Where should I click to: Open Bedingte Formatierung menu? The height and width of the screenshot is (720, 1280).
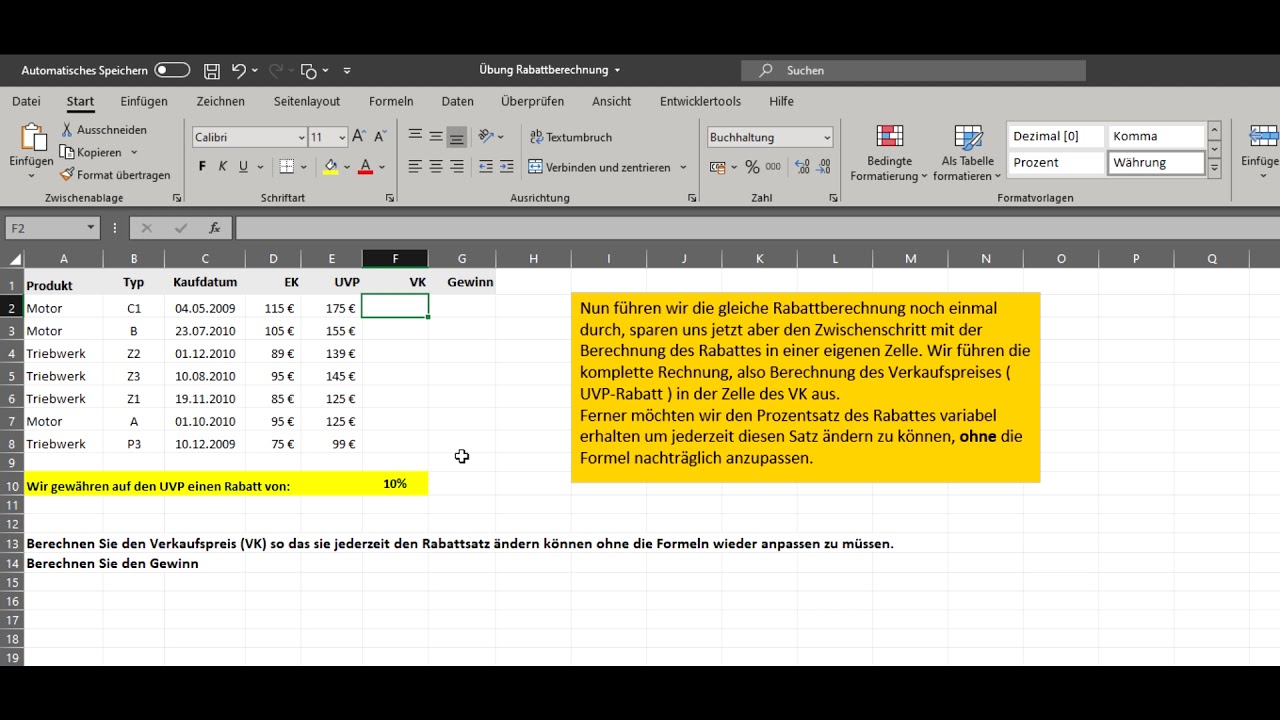[x=889, y=153]
